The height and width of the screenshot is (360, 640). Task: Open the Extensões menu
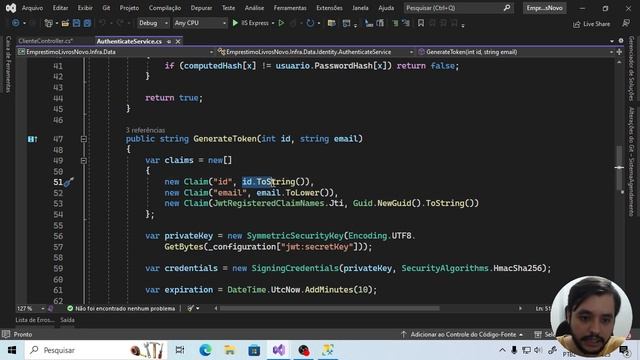pyautogui.click(x=329, y=8)
